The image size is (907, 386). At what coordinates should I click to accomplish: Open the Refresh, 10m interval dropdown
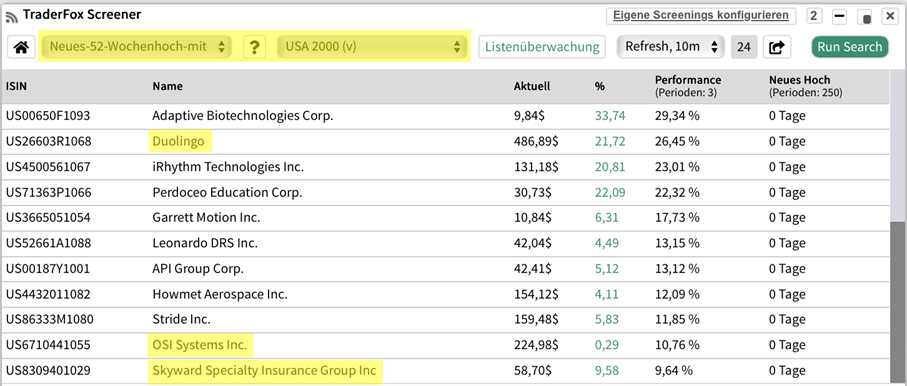click(670, 47)
